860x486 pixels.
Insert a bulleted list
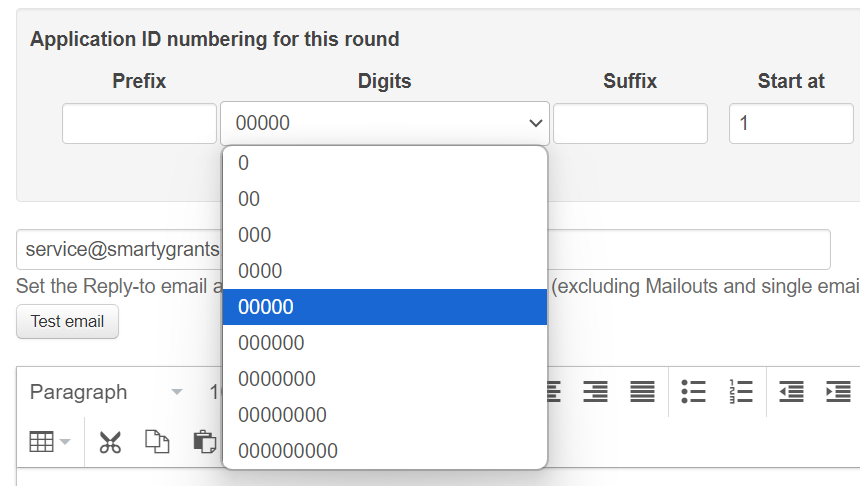click(x=694, y=392)
